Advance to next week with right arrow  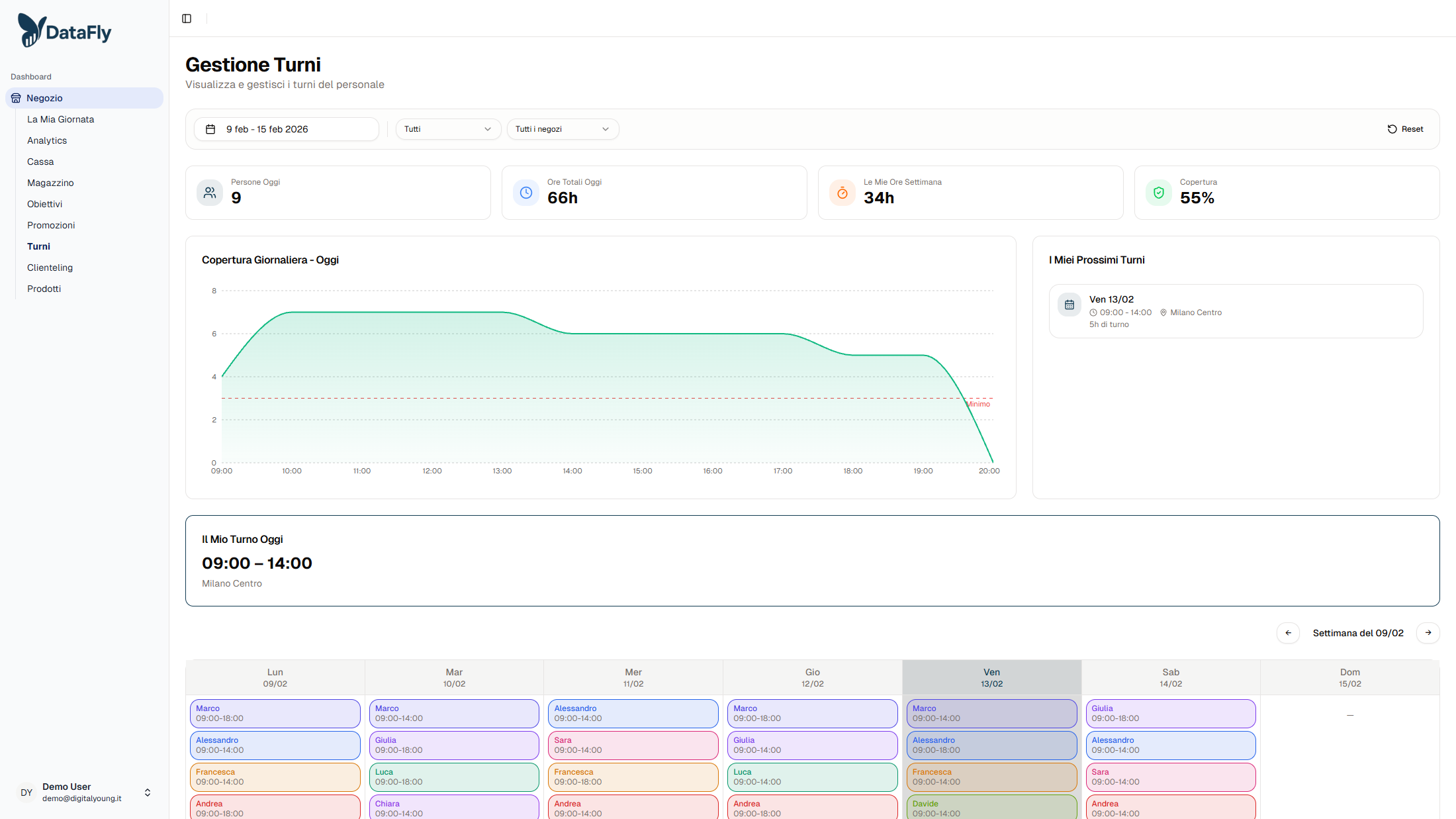coord(1428,633)
